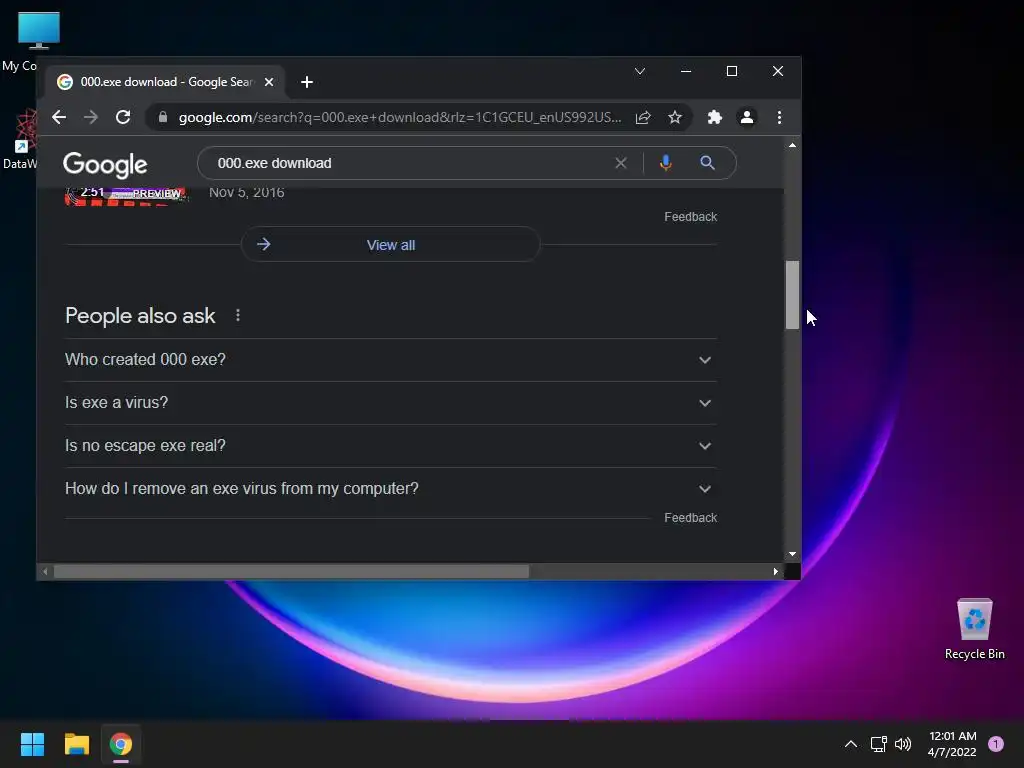Image resolution: width=1024 pixels, height=768 pixels.
Task: Share this page using address bar icon
Action: coord(643,118)
